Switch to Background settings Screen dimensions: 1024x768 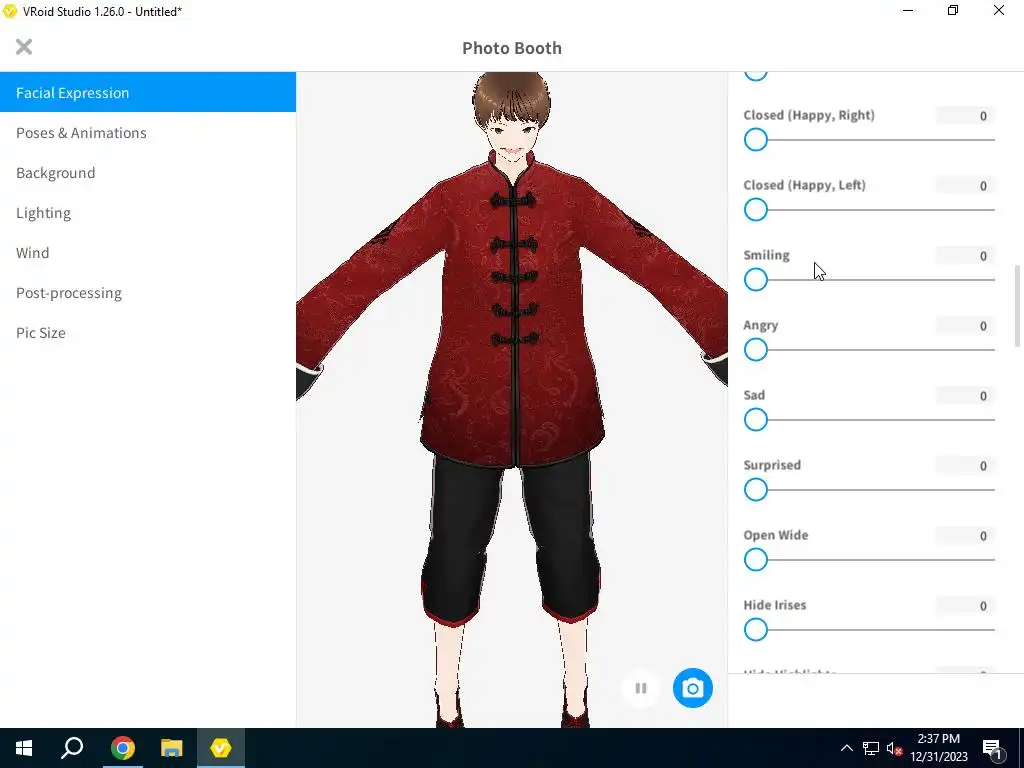click(148, 172)
